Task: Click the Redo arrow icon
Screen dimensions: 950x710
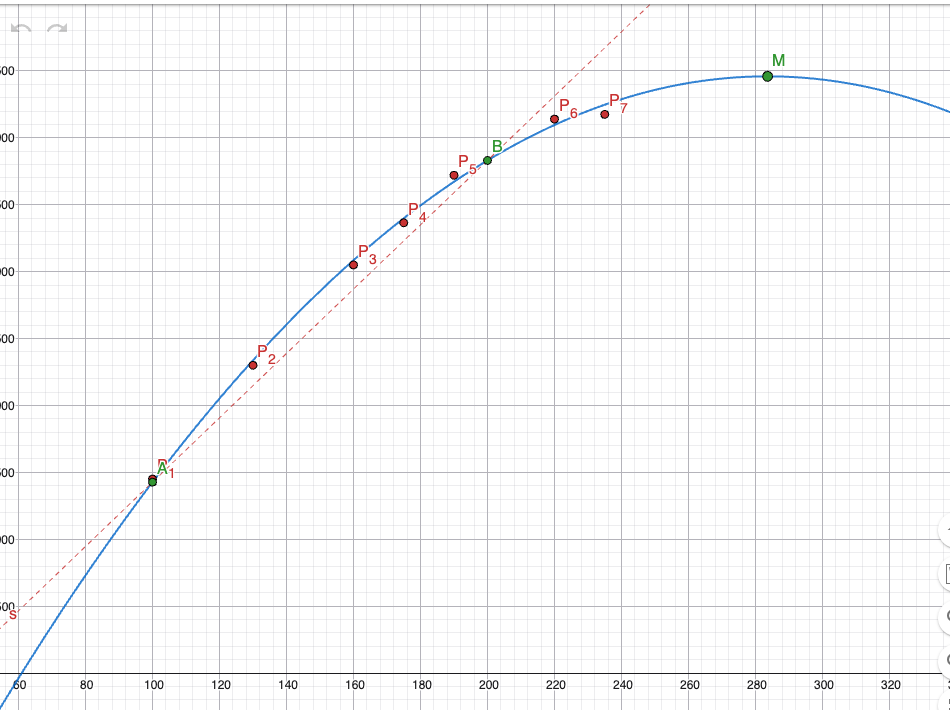Action: click(x=58, y=28)
